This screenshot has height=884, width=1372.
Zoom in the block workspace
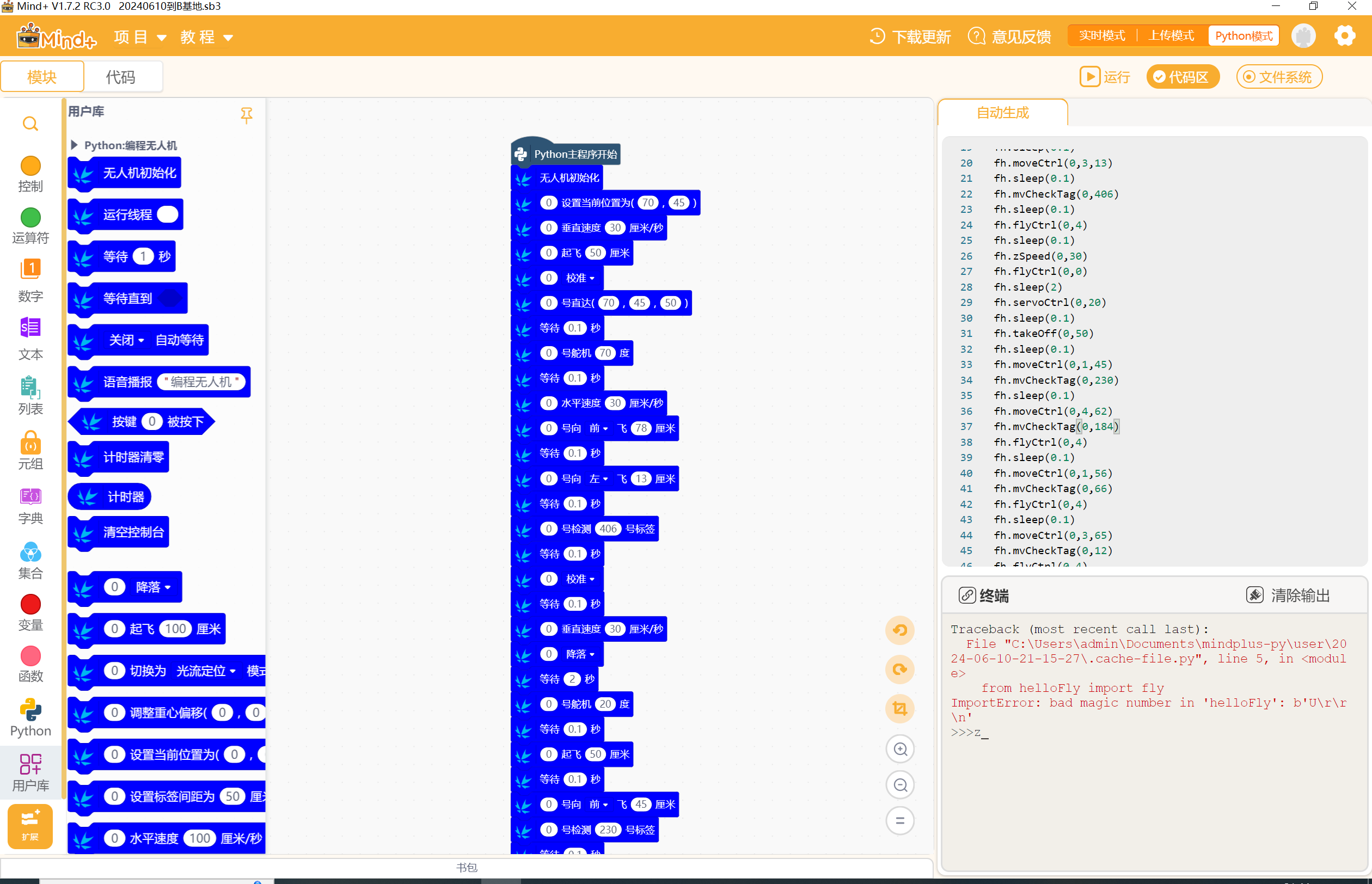900,749
